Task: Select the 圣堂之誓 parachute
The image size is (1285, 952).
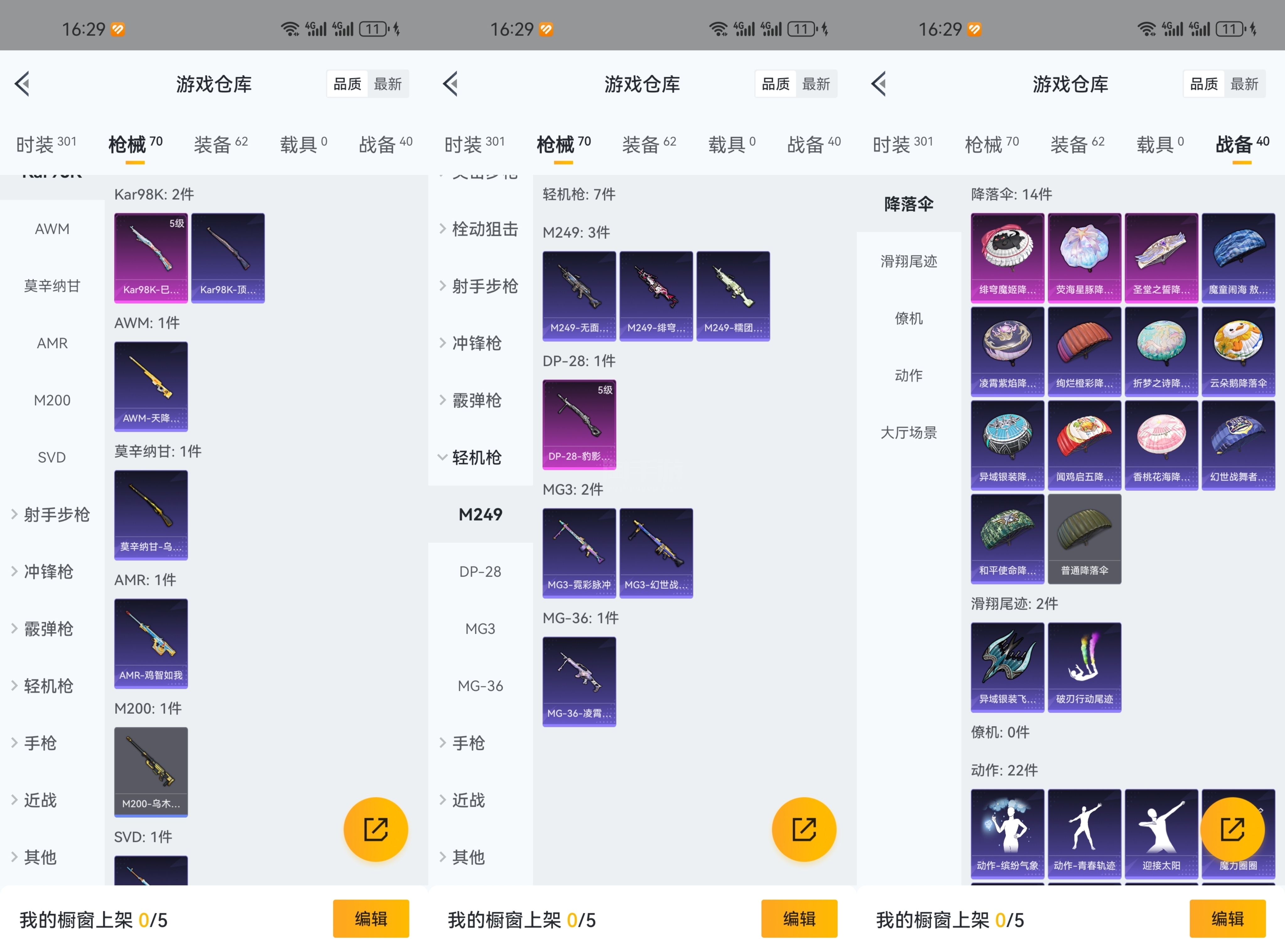Action: pyautogui.click(x=1161, y=258)
